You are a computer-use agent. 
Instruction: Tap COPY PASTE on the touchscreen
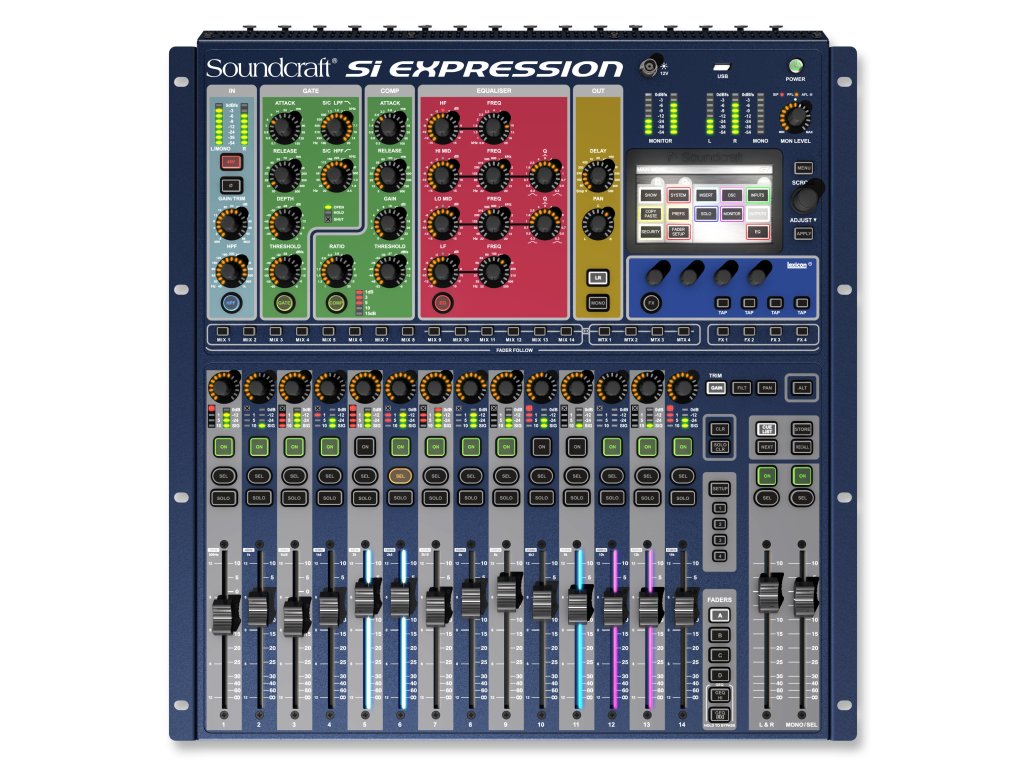coord(650,214)
